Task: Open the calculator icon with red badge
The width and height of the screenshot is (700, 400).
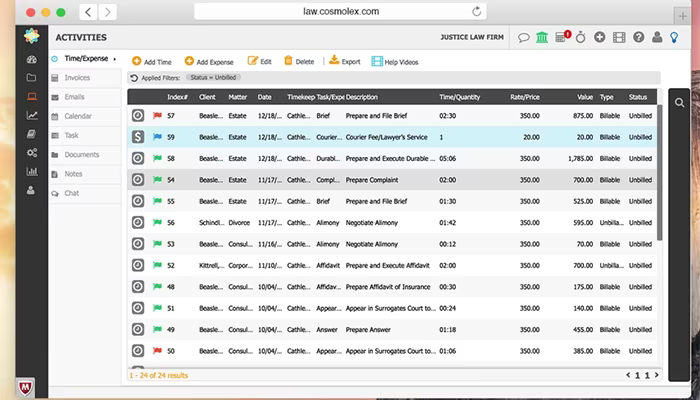Action: (x=562, y=37)
